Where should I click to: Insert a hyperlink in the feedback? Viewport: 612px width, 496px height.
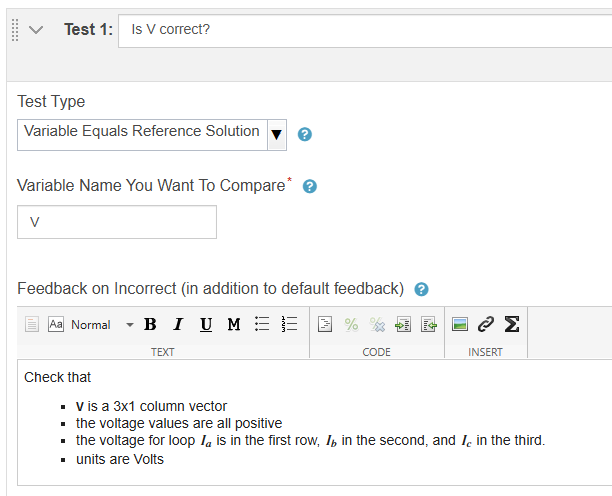(486, 324)
